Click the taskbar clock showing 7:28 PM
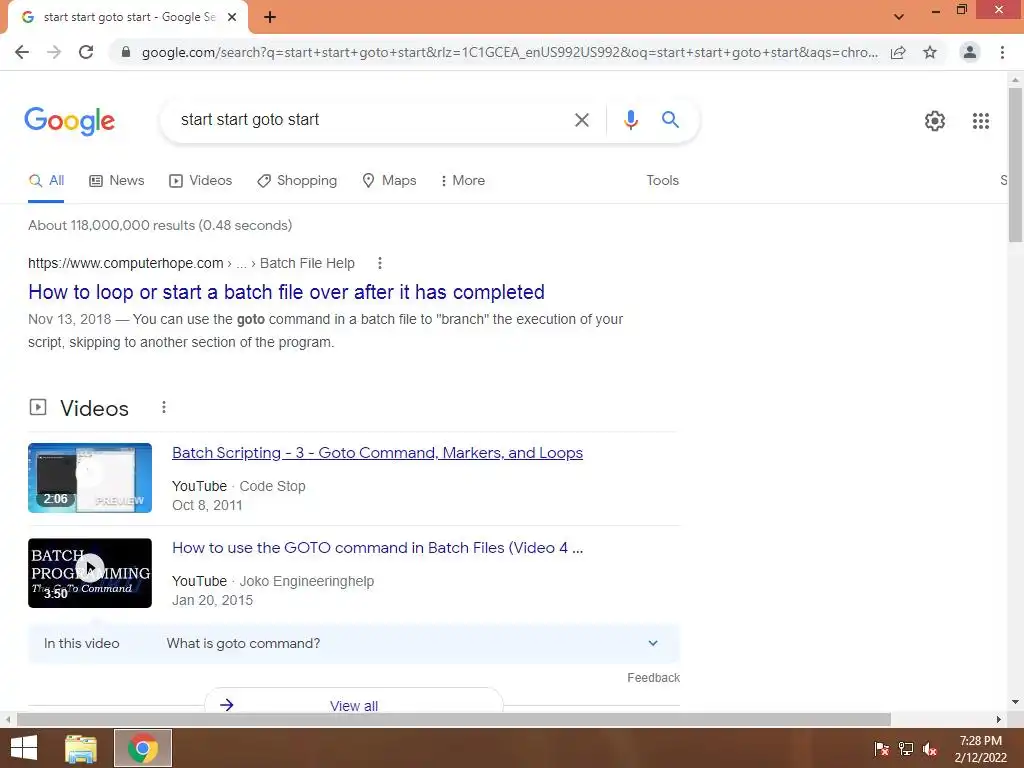This screenshot has height=768, width=1024. (980, 749)
